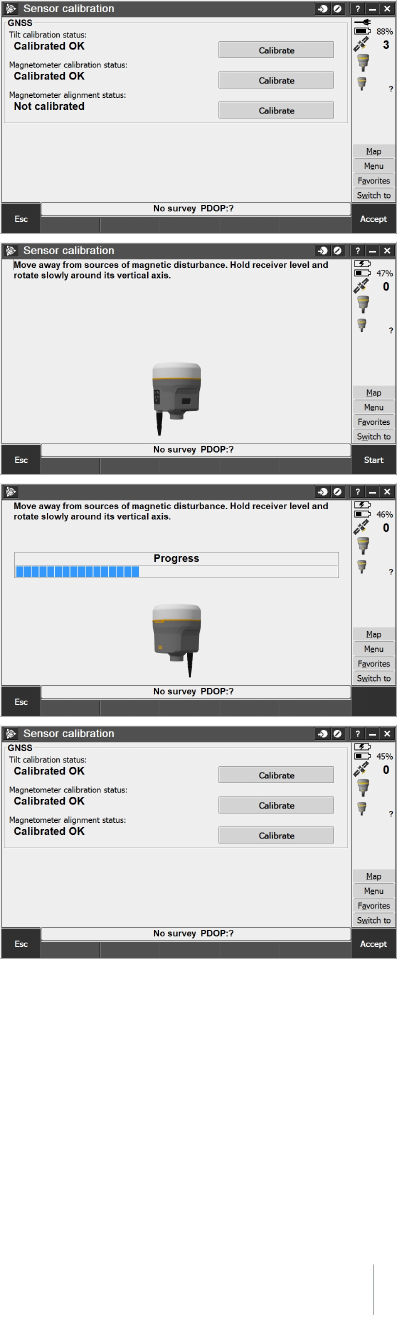Image resolution: width=397 pixels, height=1319 pixels.
Task: Click the battery icon showing 46%
Action: pyautogui.click(x=362, y=514)
